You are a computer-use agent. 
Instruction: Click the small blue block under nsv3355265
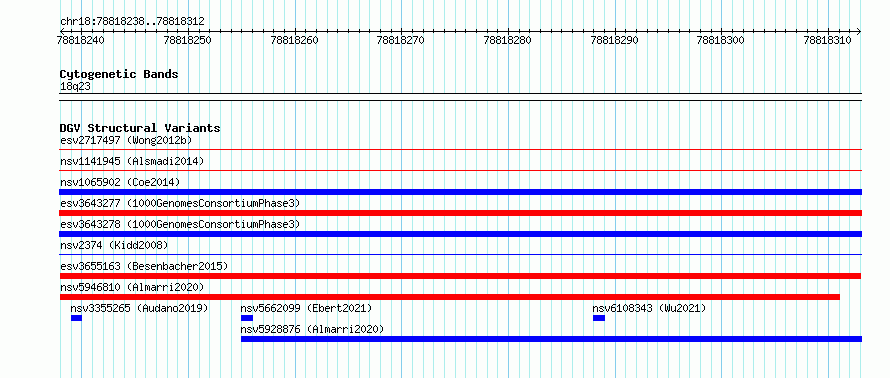[77, 318]
